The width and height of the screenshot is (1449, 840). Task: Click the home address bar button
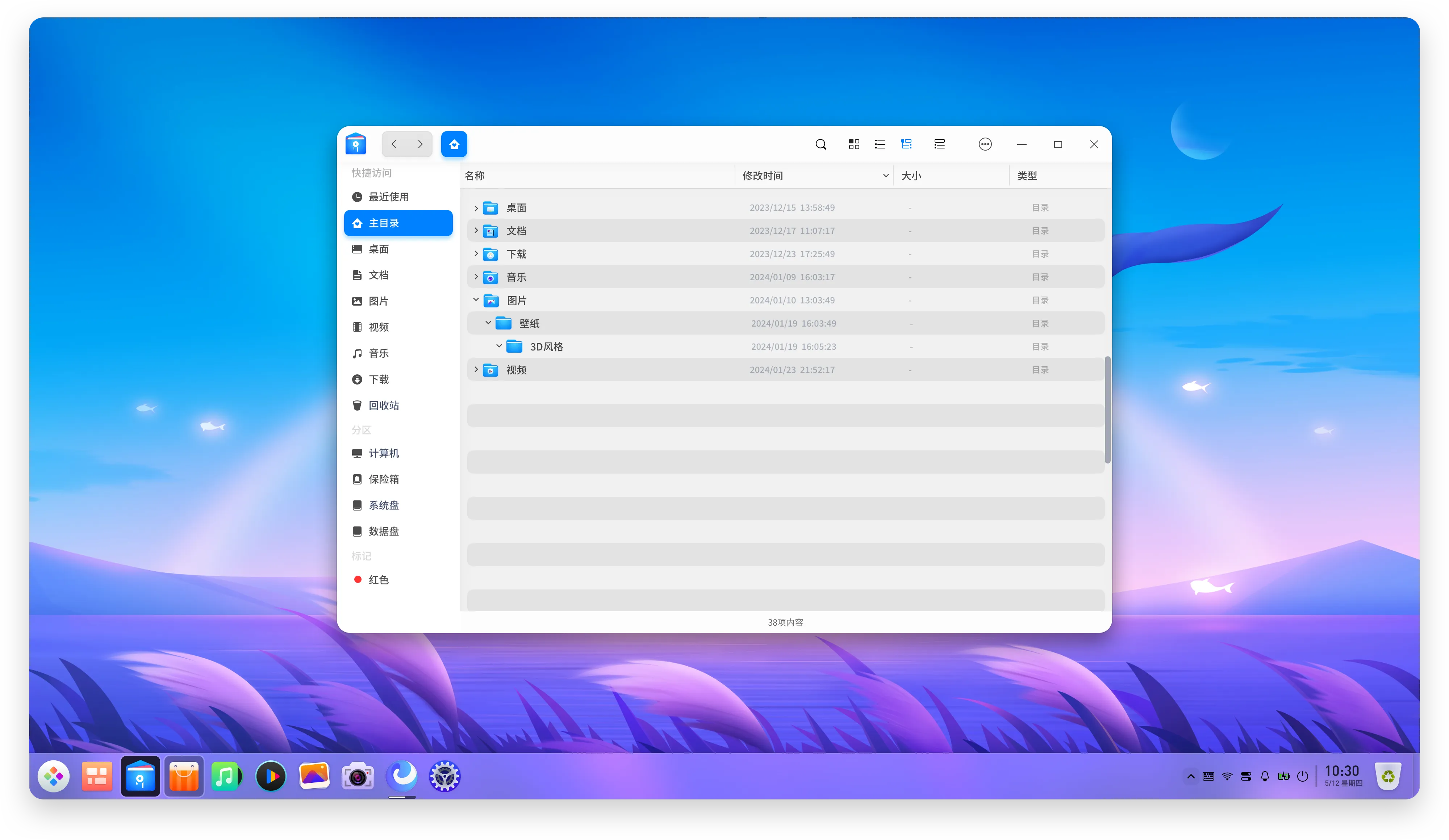click(454, 144)
